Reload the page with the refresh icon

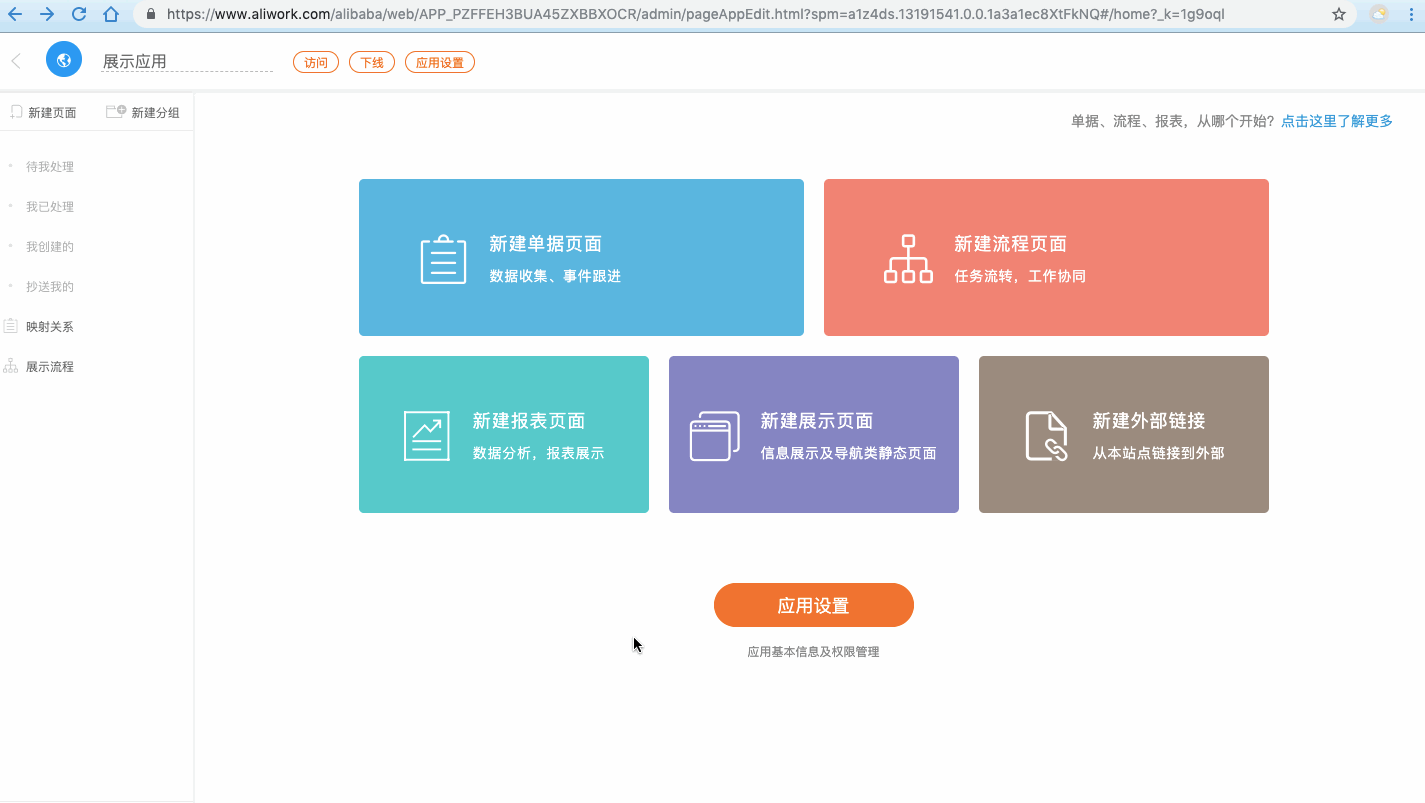point(79,14)
